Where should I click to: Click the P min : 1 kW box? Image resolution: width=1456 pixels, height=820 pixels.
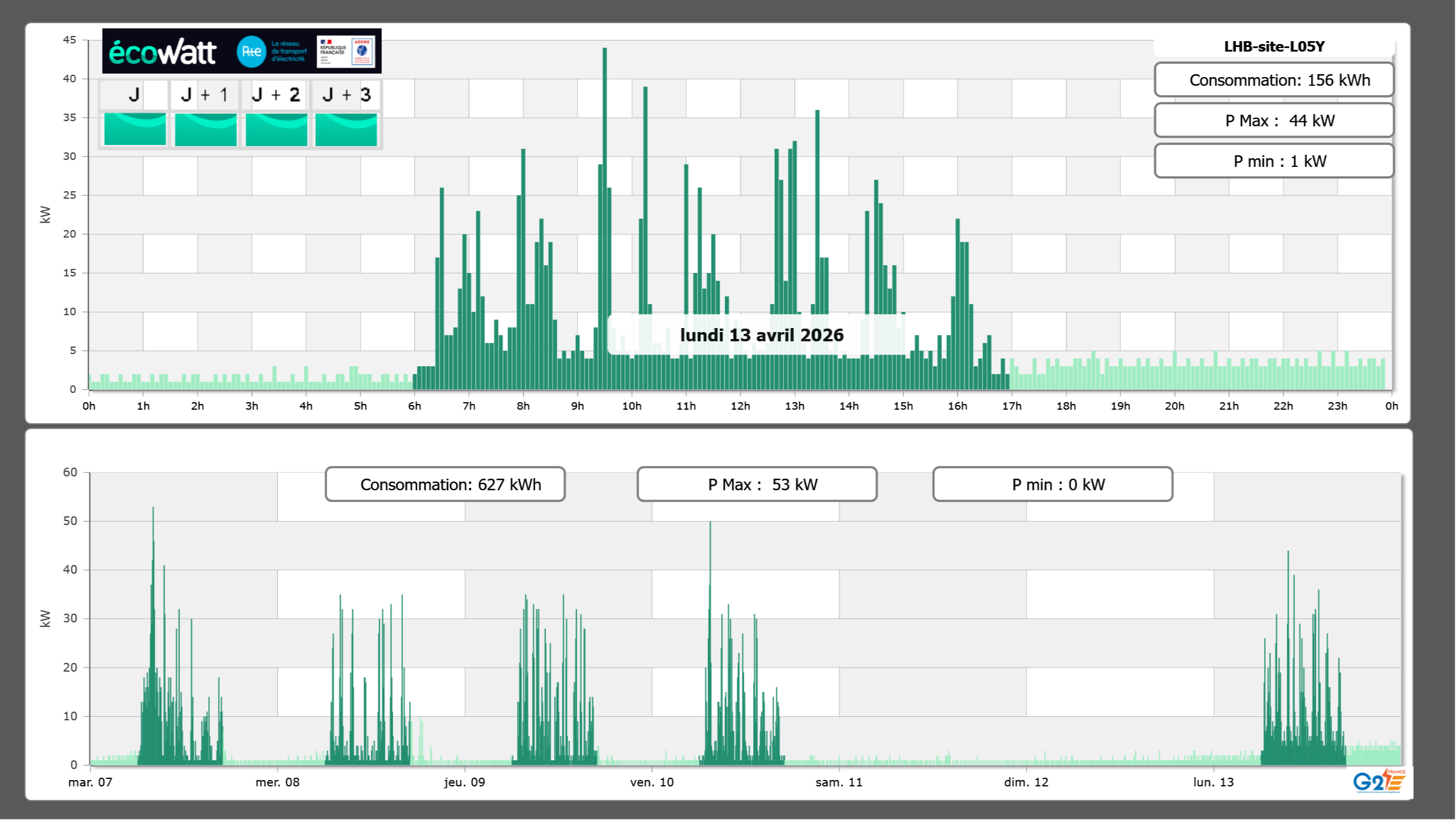pyautogui.click(x=1274, y=161)
